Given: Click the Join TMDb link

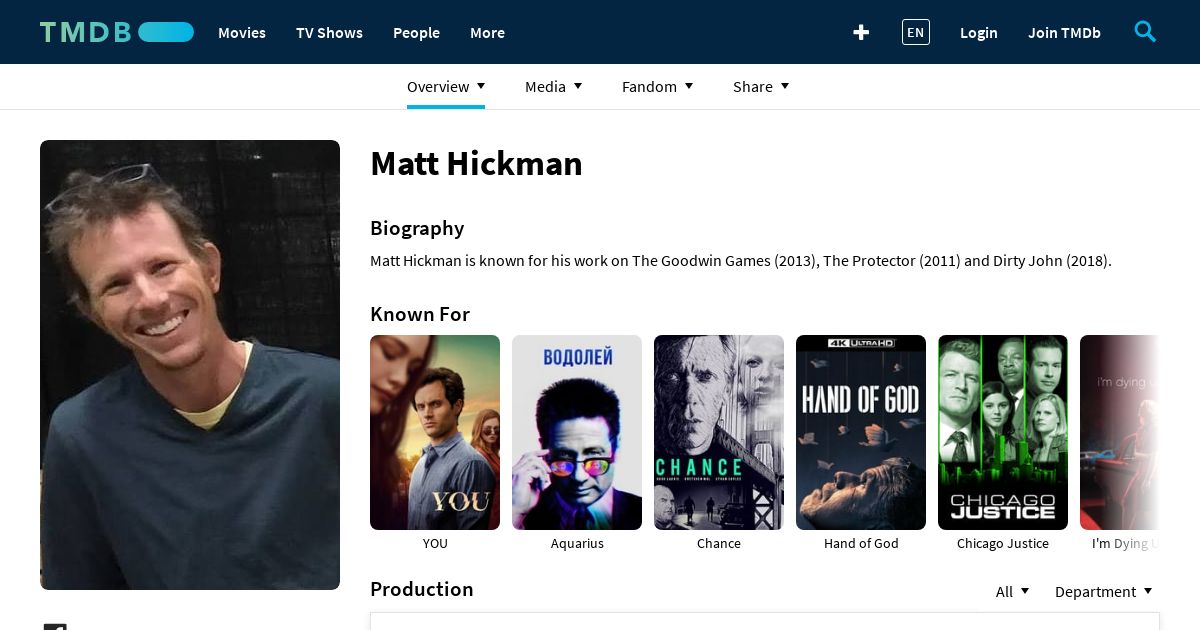Looking at the screenshot, I should [1064, 32].
